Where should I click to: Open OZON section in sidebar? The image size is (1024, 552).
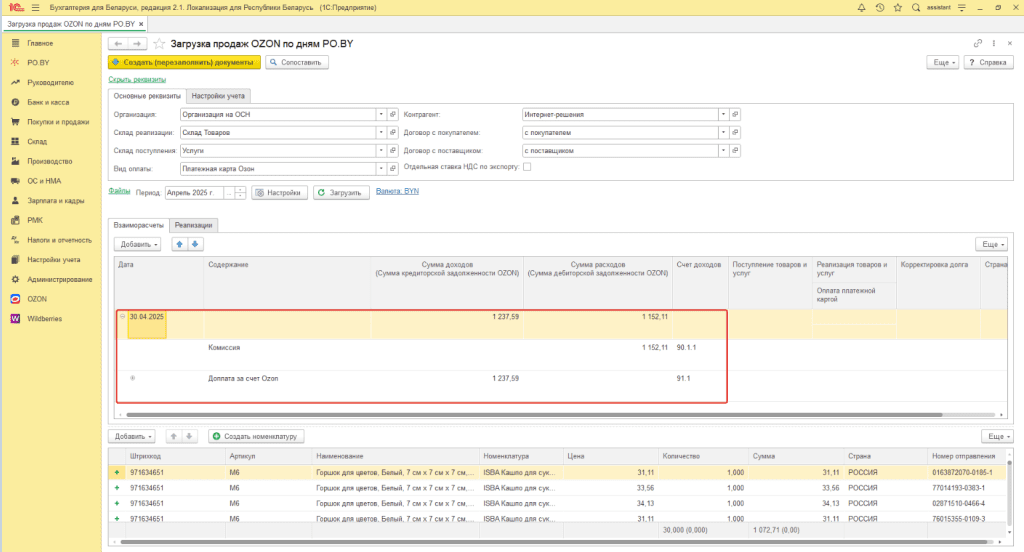(x=37, y=299)
